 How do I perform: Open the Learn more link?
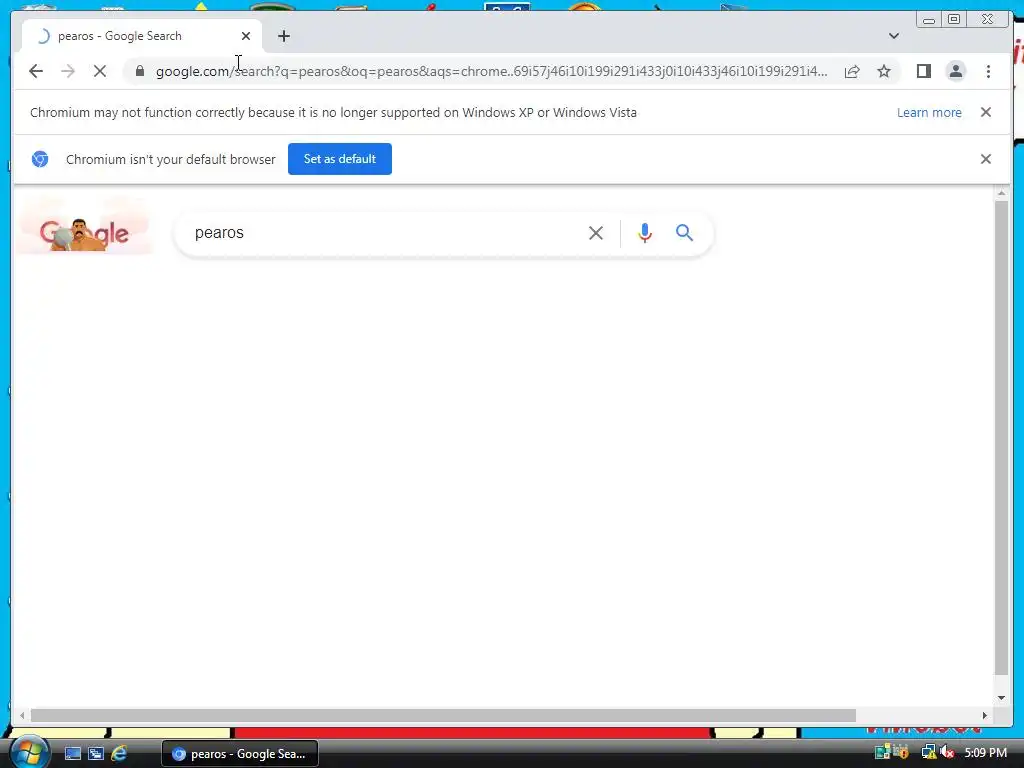929,112
